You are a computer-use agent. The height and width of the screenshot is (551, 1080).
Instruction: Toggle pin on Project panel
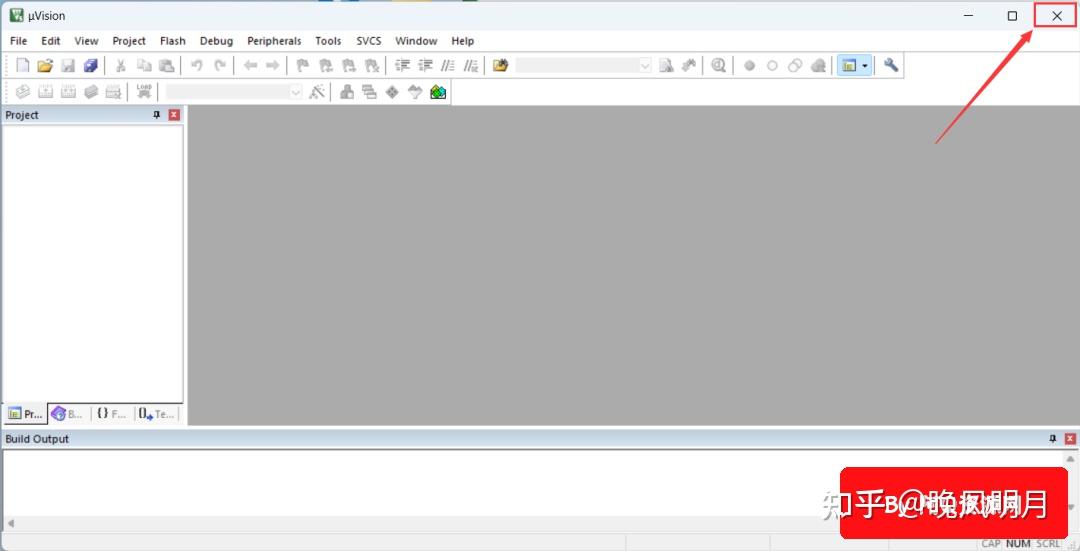pyautogui.click(x=156, y=115)
